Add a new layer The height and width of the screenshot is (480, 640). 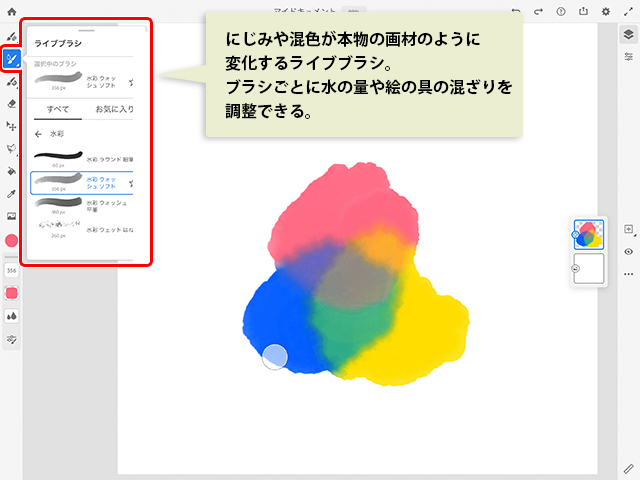pos(629,229)
